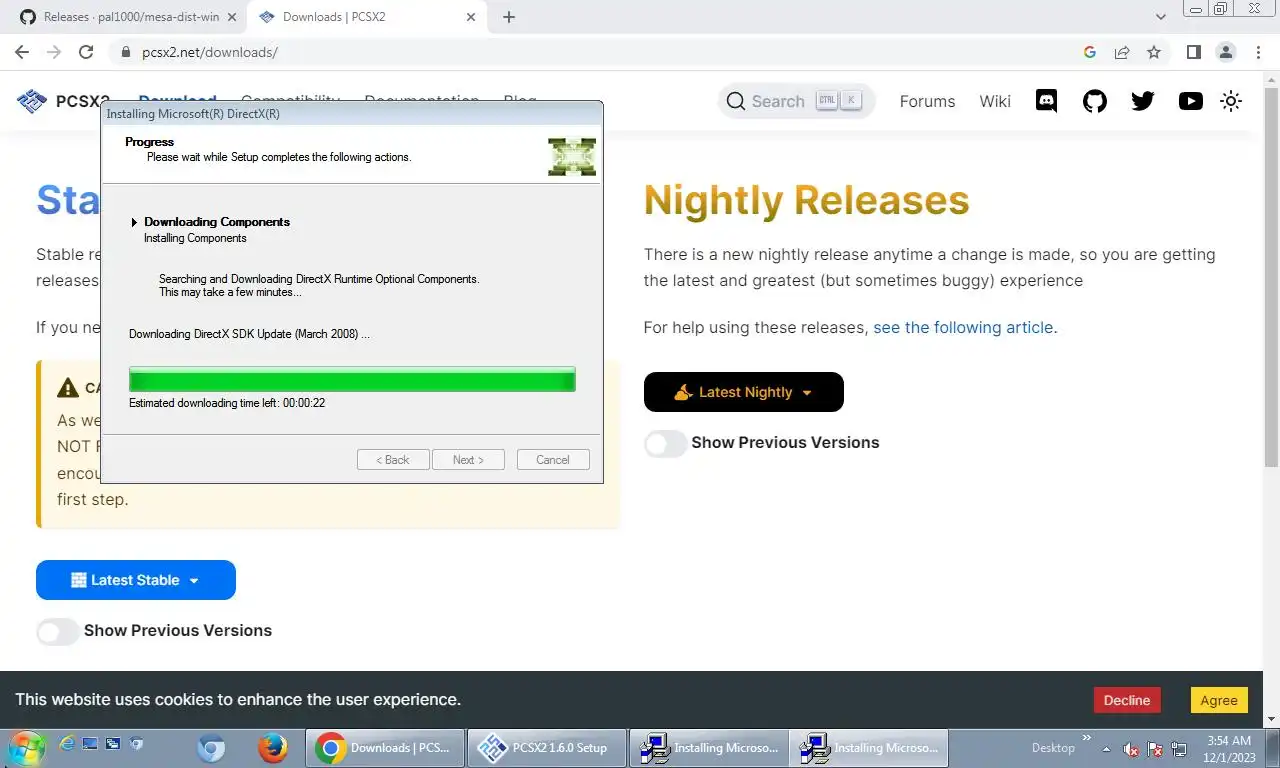Click the PCSX2 logo in site header
Viewport: 1280px width, 768px height.
pos(32,101)
